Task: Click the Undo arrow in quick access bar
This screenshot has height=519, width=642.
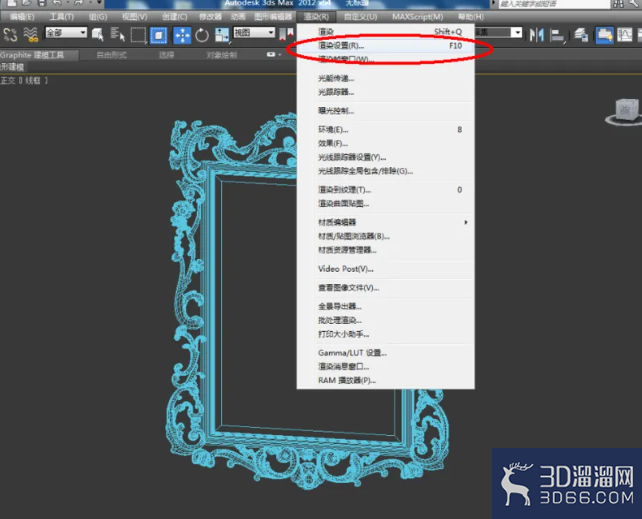Action: click(x=57, y=3)
